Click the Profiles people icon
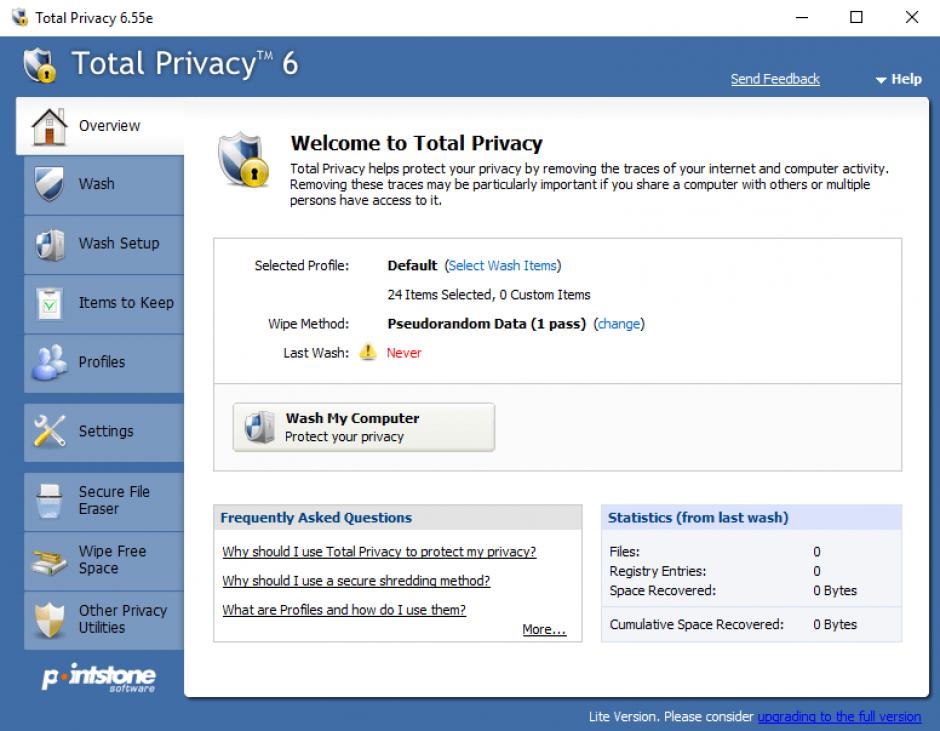This screenshot has width=940, height=731. (x=49, y=362)
